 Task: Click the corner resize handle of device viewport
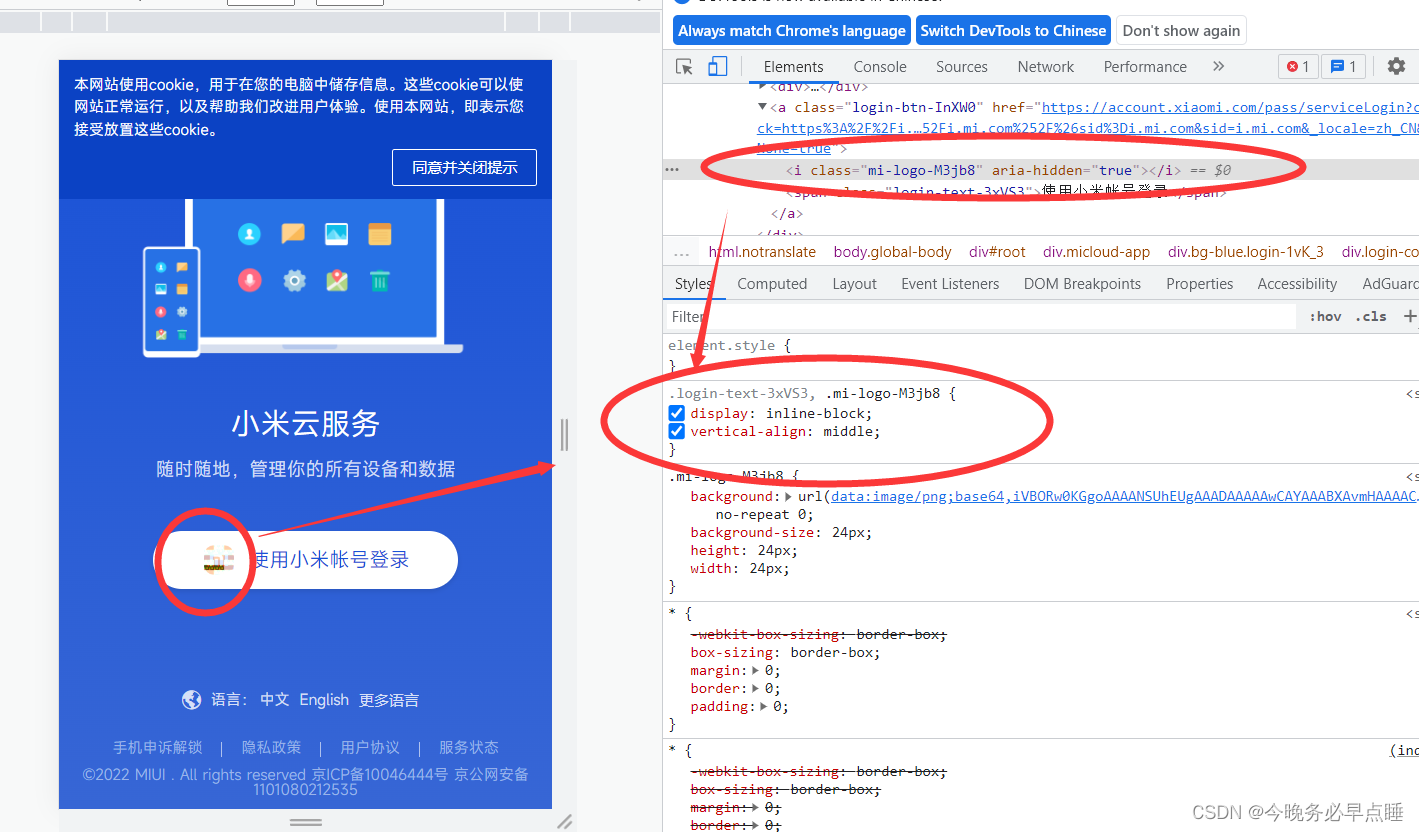pos(565,821)
